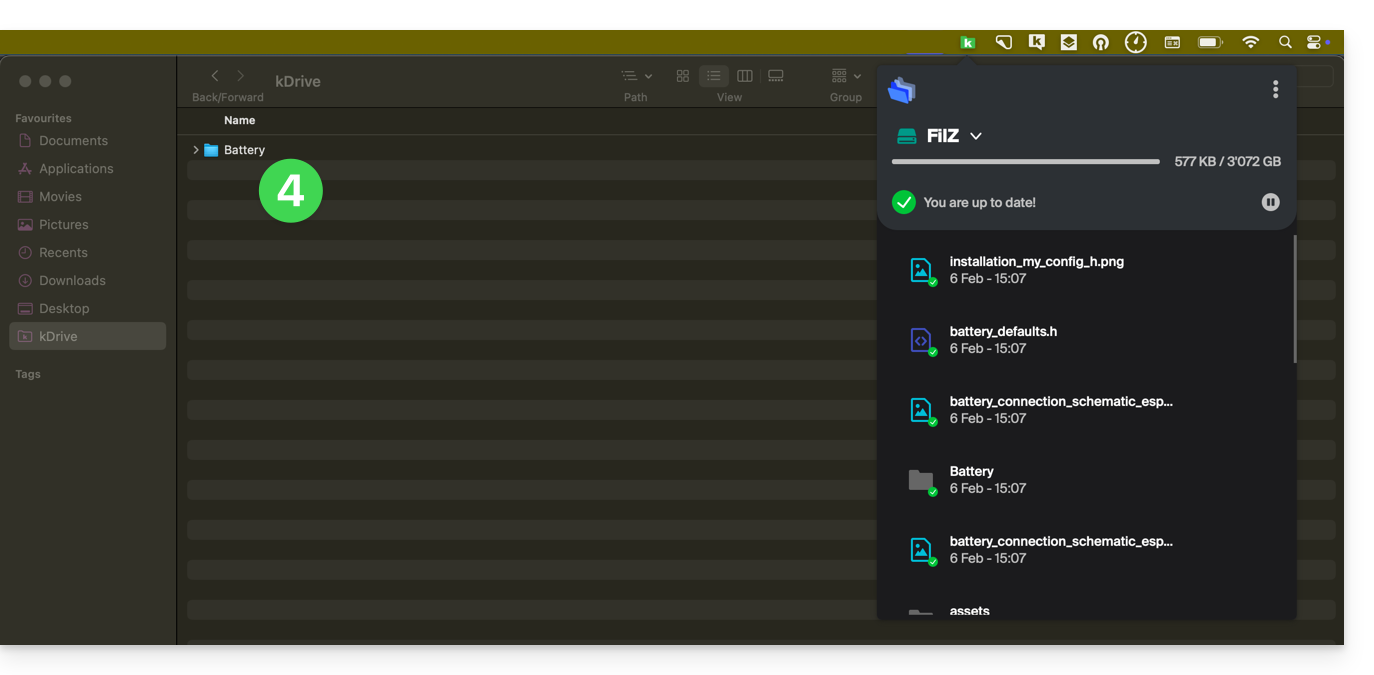Switch to icon grid view
The height and width of the screenshot is (675, 1374).
683,76
